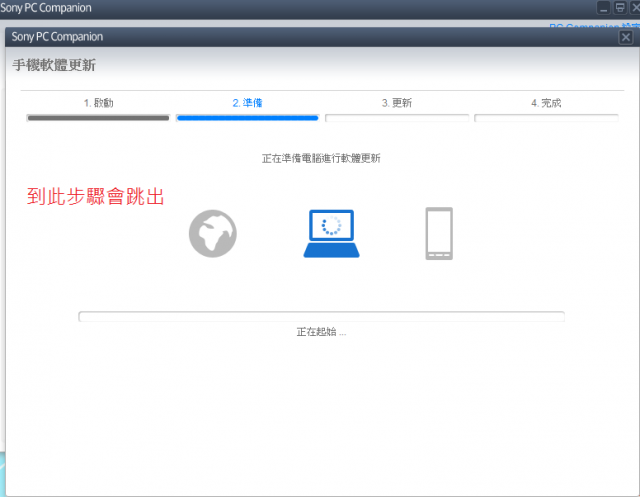Click the blue step 2 progress bar
This screenshot has width=640, height=497.
247,118
